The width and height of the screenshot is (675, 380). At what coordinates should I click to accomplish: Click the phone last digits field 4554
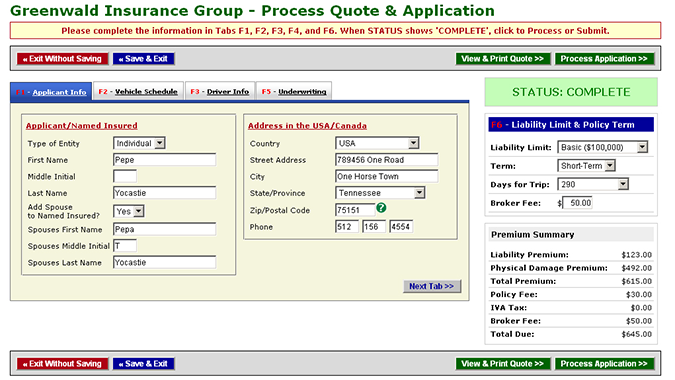point(401,226)
